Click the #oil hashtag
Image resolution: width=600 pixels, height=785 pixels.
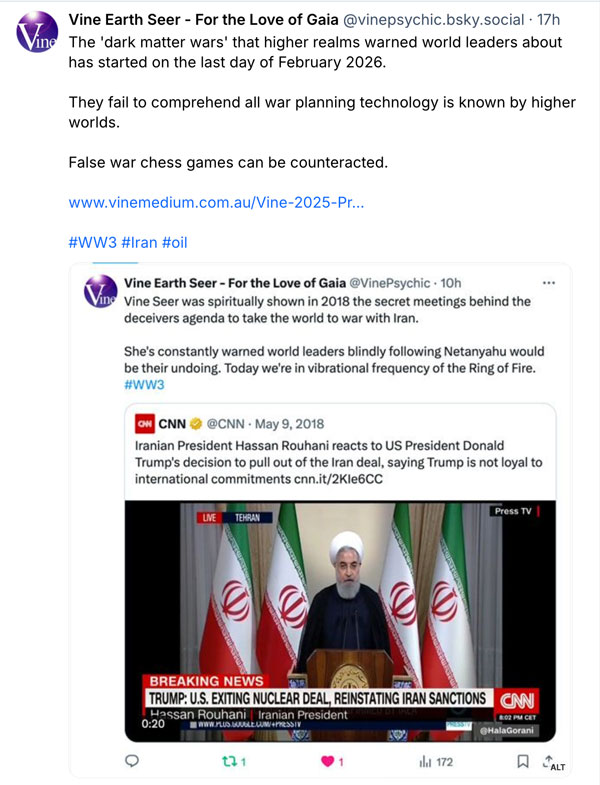(178, 242)
